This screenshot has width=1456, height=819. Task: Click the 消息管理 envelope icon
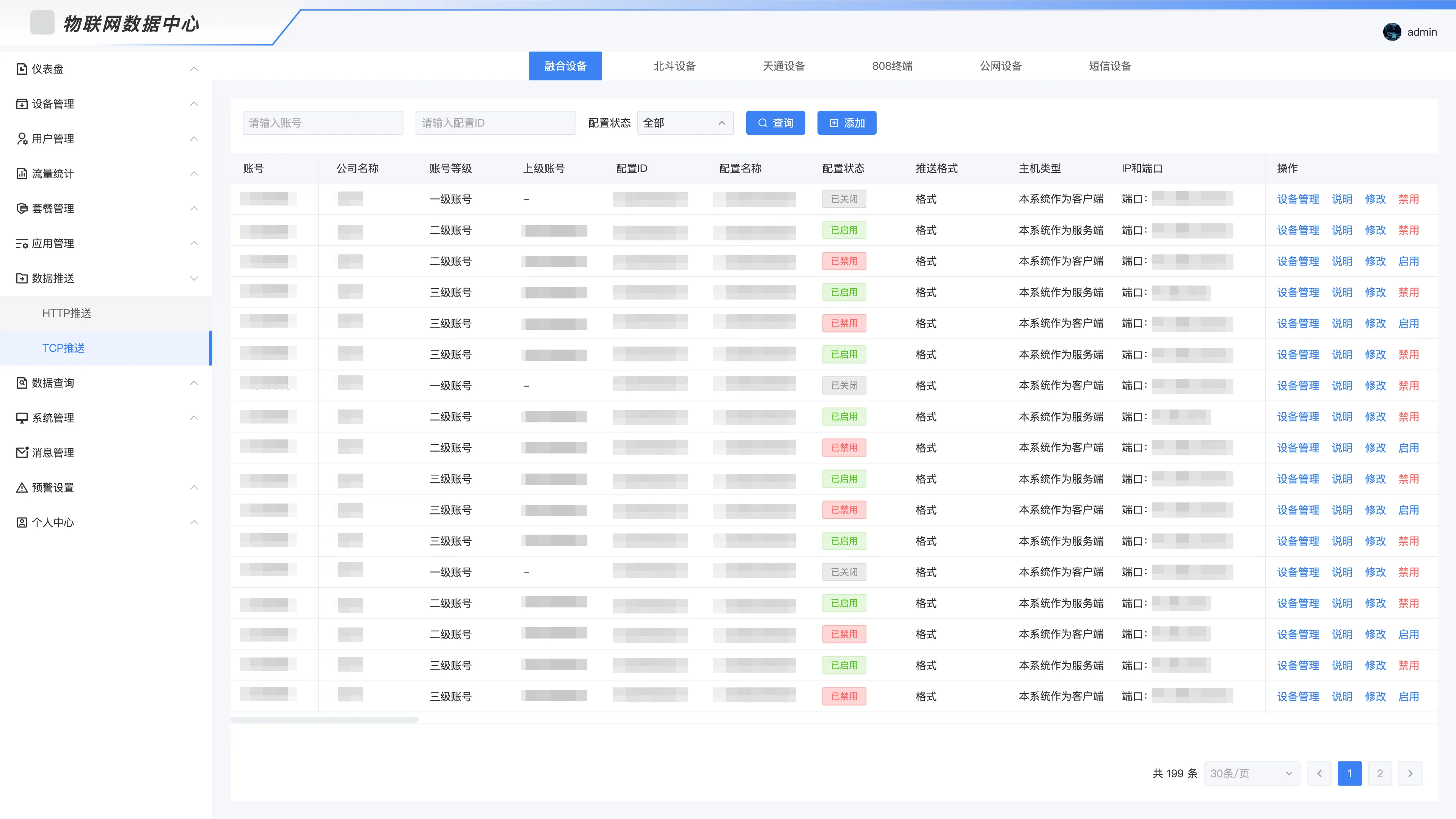pyautogui.click(x=22, y=453)
